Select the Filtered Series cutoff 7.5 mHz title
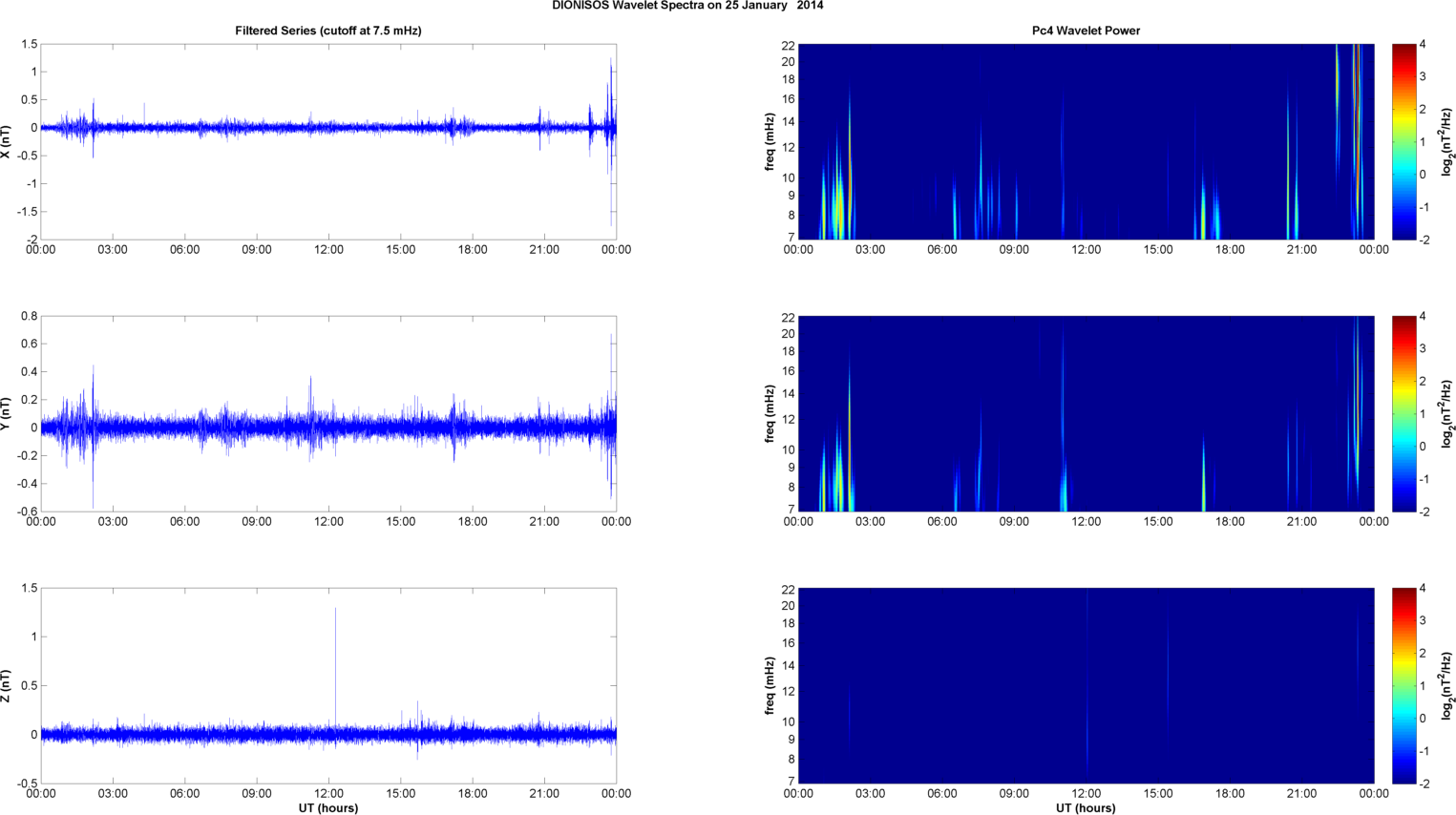This screenshot has height=815, width=1456. pyautogui.click(x=328, y=31)
